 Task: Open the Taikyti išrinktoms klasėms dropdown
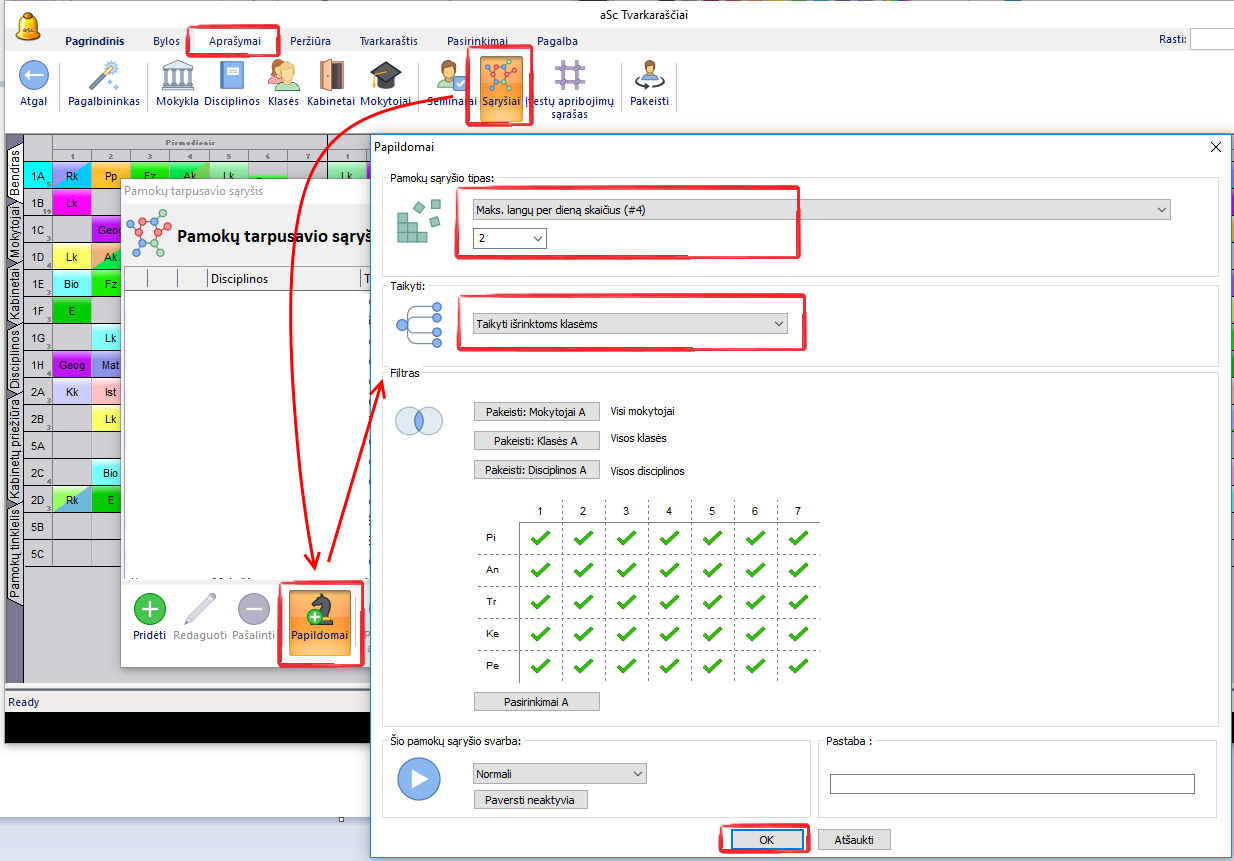779,324
